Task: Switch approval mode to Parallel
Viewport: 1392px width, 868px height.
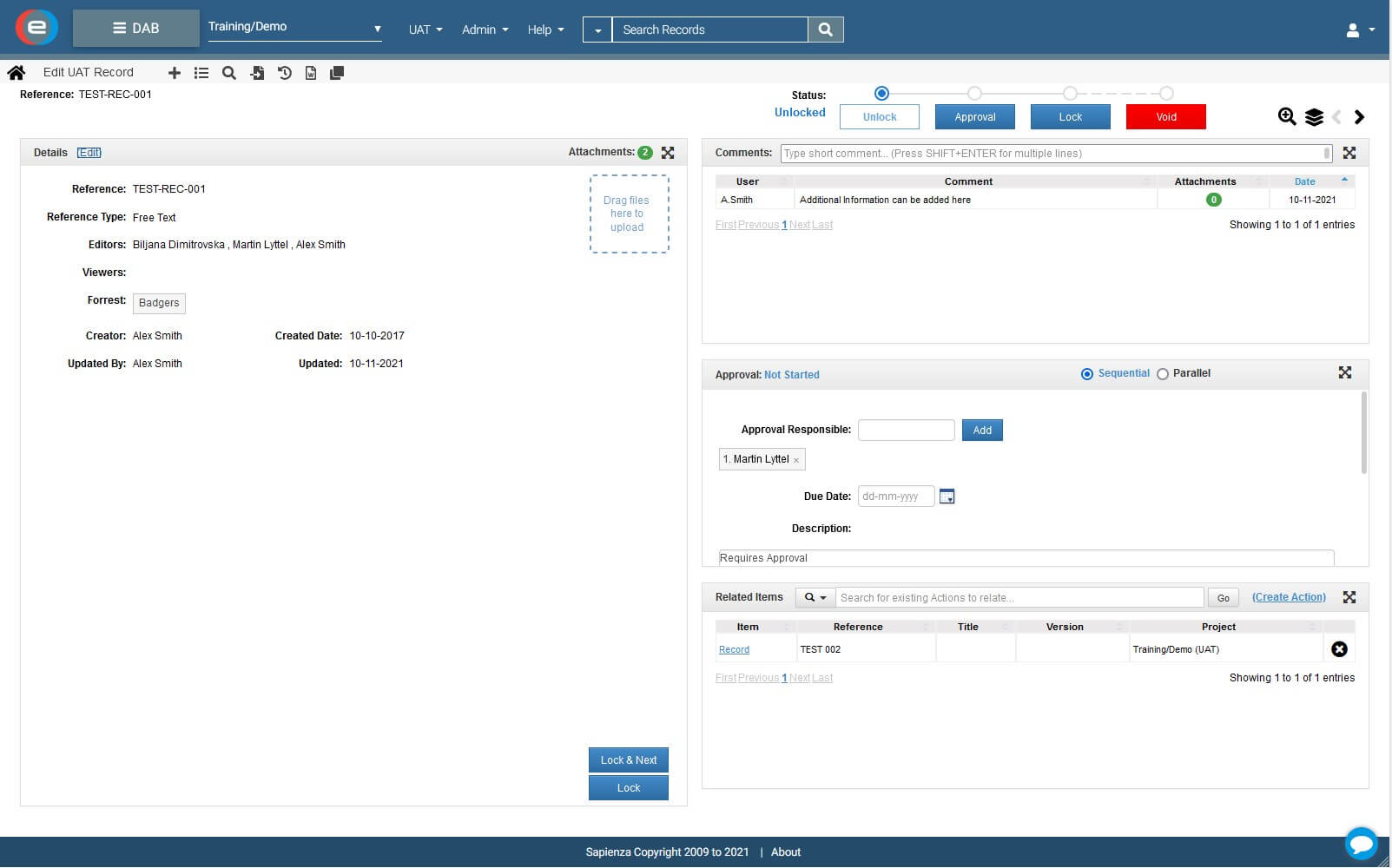Action: click(1163, 373)
